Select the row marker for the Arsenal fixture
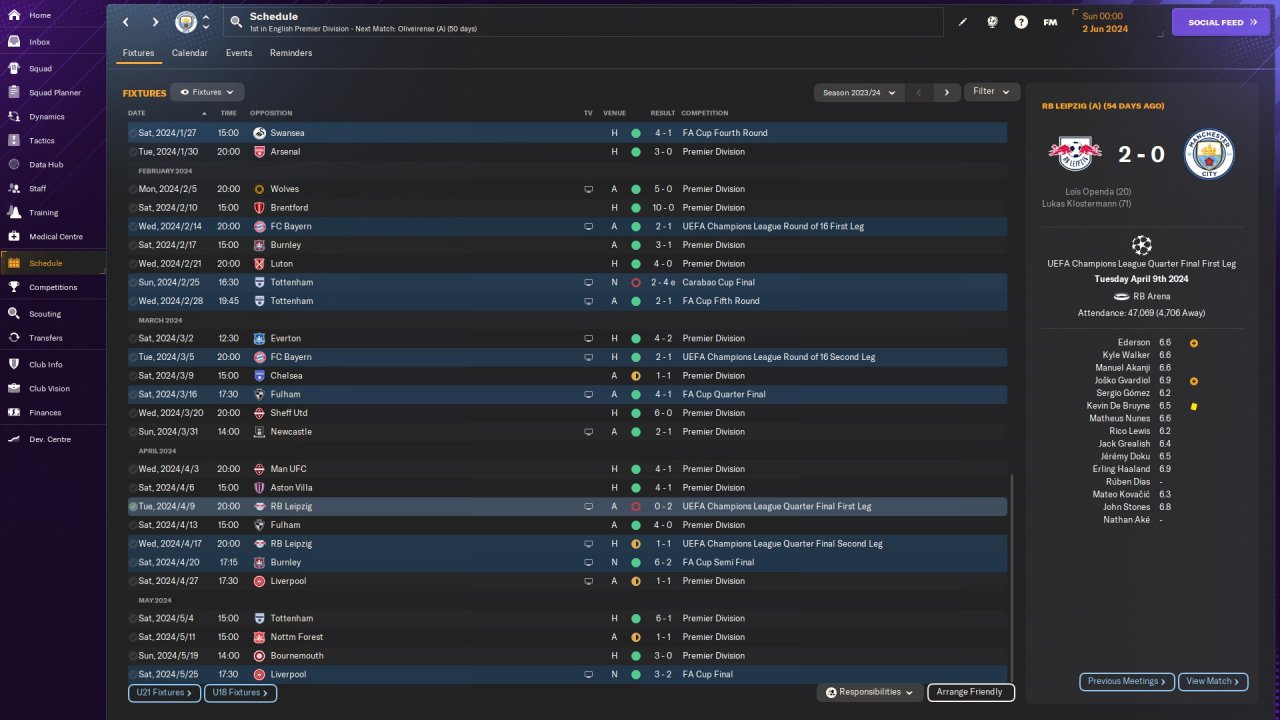The height and width of the screenshot is (720, 1280). pos(133,152)
